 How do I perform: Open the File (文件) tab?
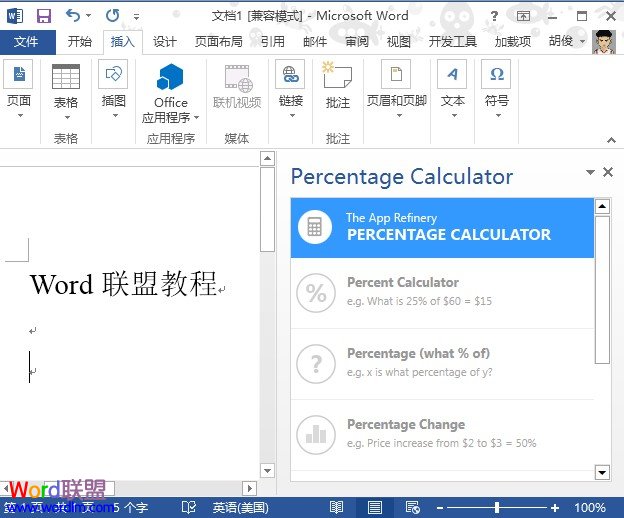[27, 42]
